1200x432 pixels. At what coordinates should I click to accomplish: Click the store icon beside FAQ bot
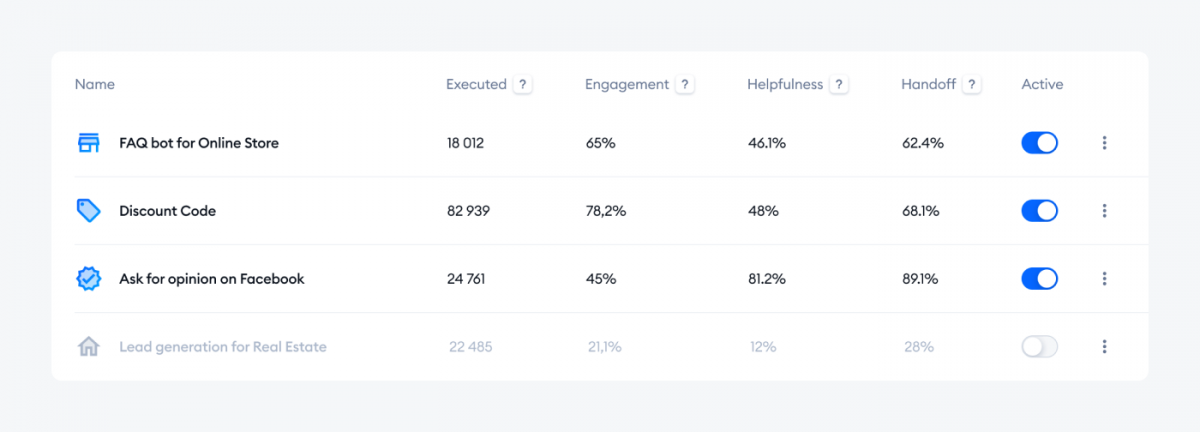tap(89, 143)
